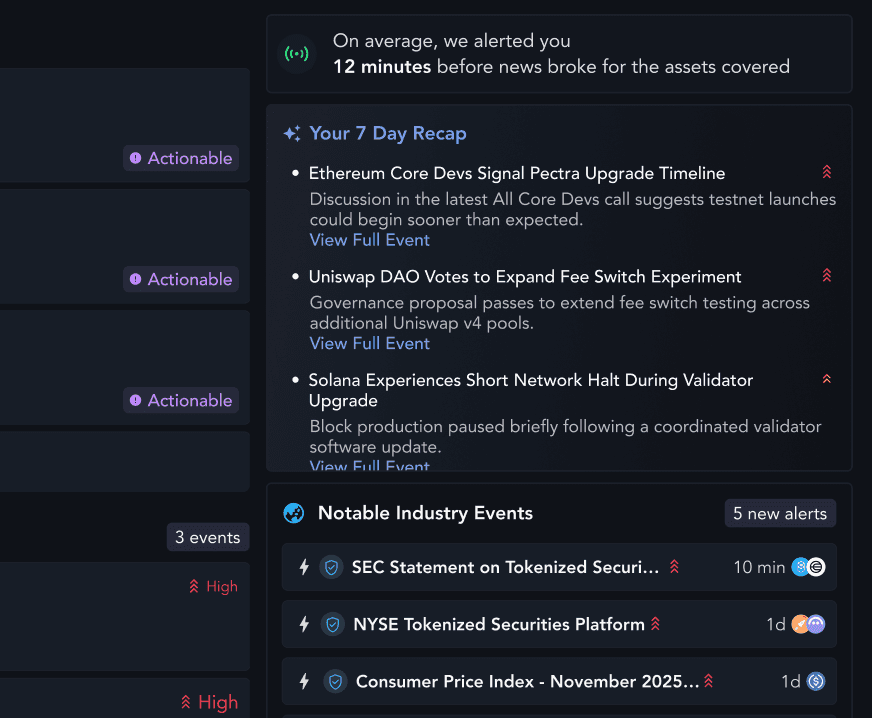The height and width of the screenshot is (718, 872).
Task: Click the globe icon beside Notable Industry Events
Action: [x=294, y=513]
